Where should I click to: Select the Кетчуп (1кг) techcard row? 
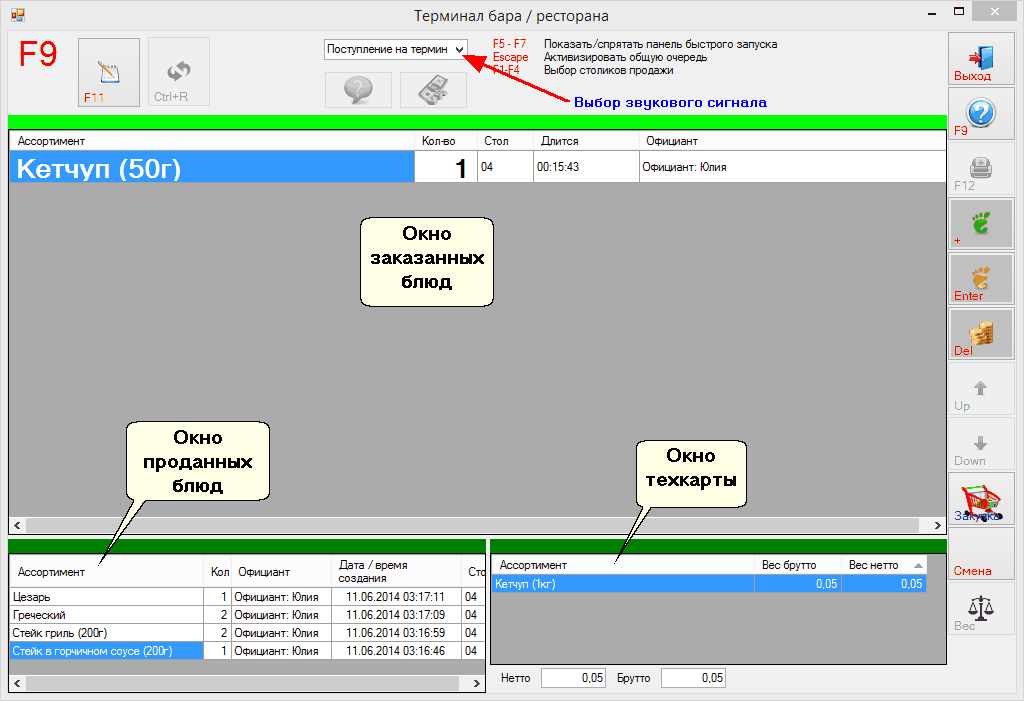tap(709, 584)
